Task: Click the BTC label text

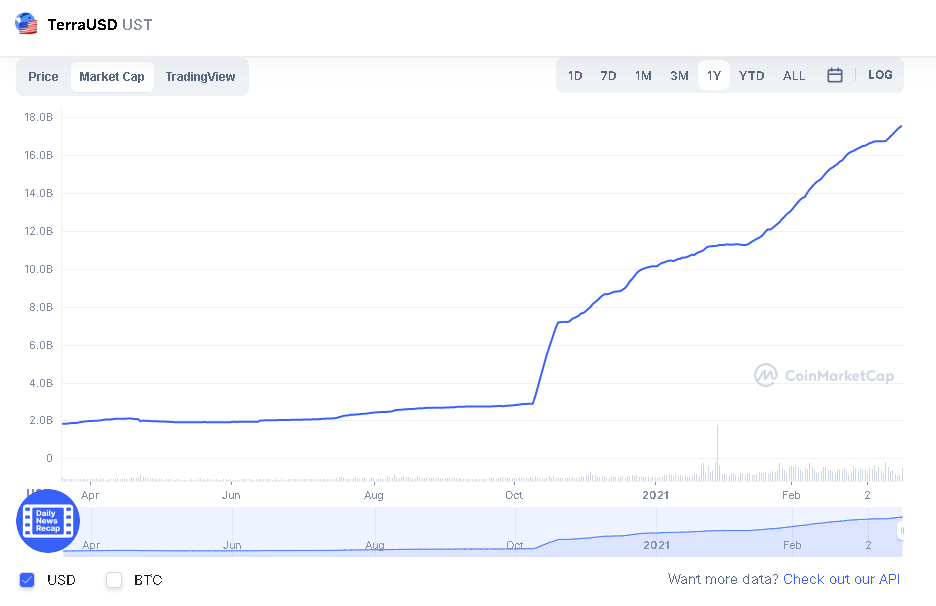Action: (148, 580)
